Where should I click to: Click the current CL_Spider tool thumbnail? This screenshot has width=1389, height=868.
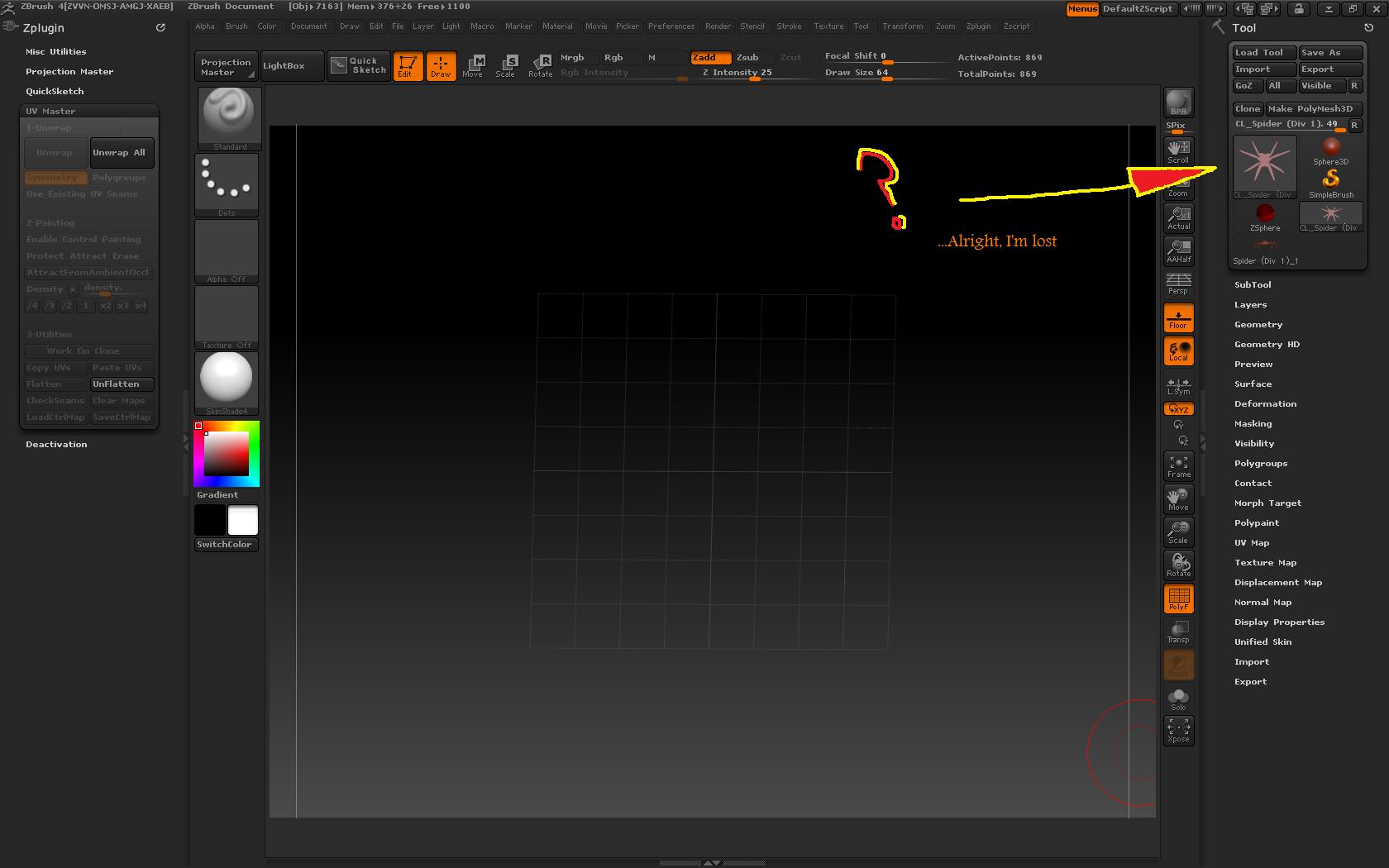click(1264, 168)
